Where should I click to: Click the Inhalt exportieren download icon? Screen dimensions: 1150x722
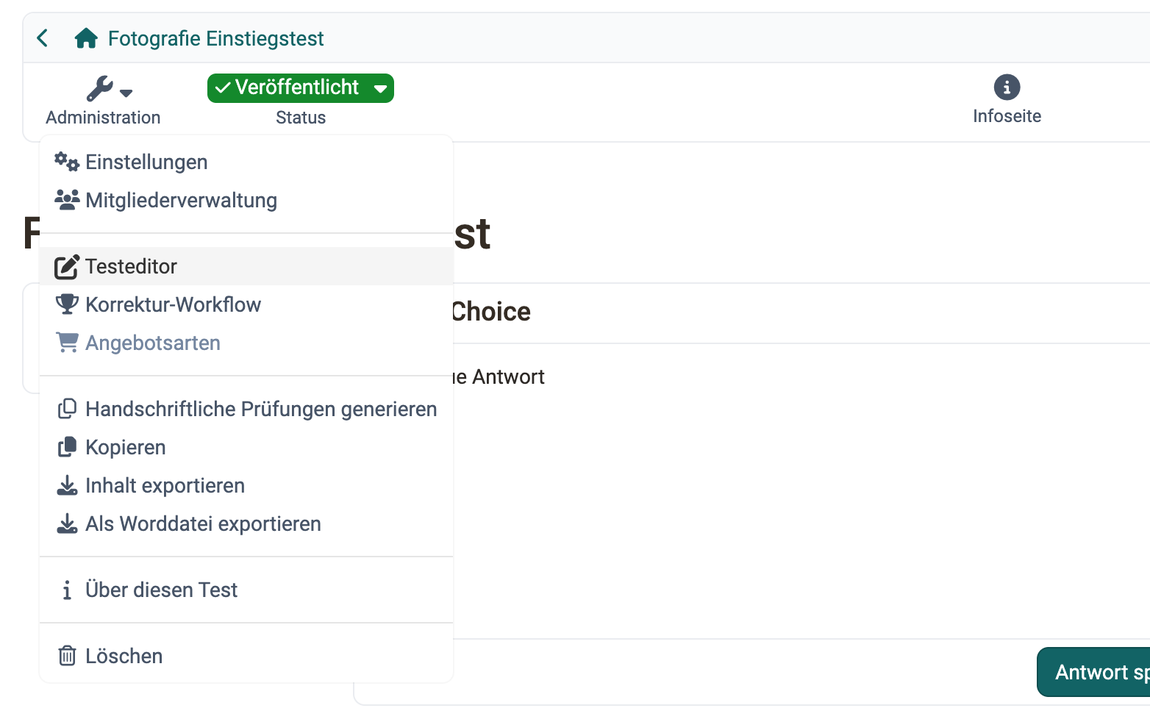point(67,485)
